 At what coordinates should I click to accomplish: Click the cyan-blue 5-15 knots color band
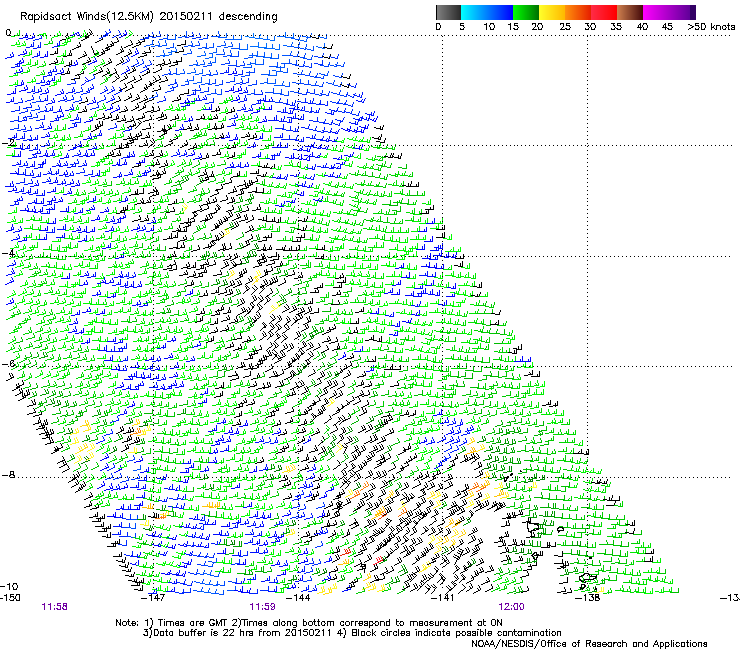pyautogui.click(x=487, y=12)
